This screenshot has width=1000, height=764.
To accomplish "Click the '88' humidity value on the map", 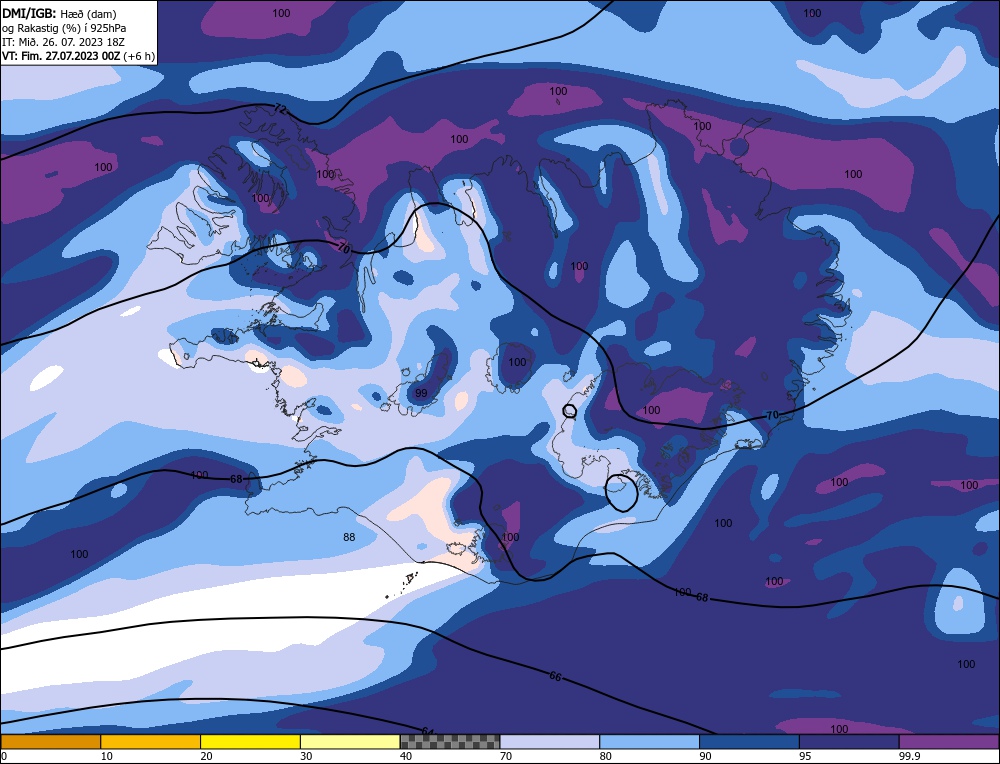I will click(349, 537).
